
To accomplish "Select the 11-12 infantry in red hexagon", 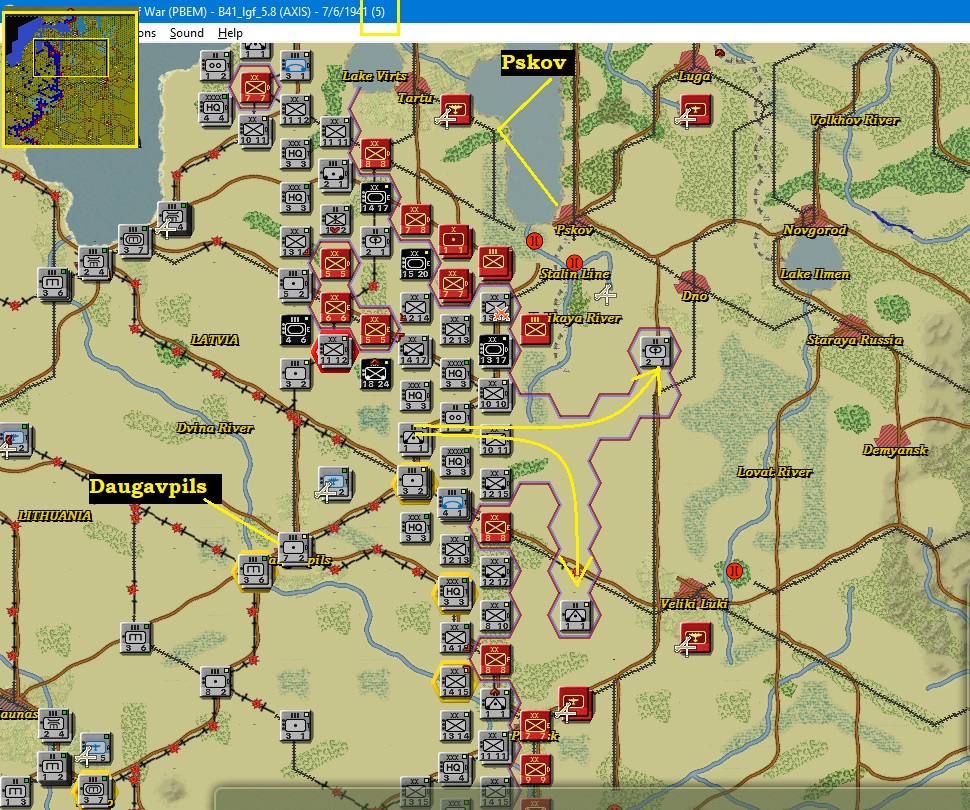I will pyautogui.click(x=334, y=350).
